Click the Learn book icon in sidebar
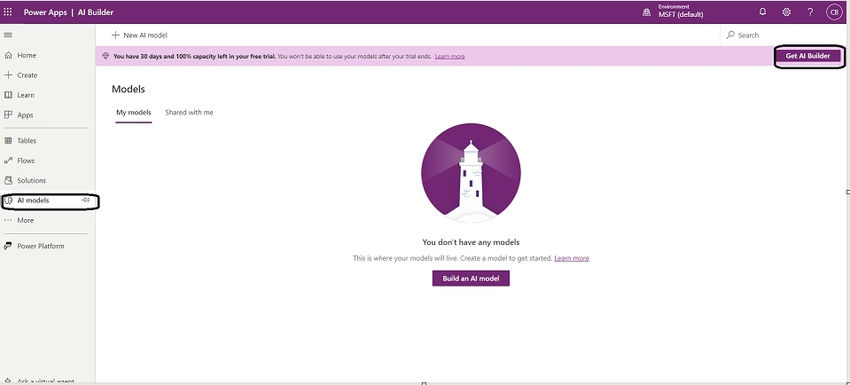Image resolution: width=850 pixels, height=385 pixels. tap(8, 95)
